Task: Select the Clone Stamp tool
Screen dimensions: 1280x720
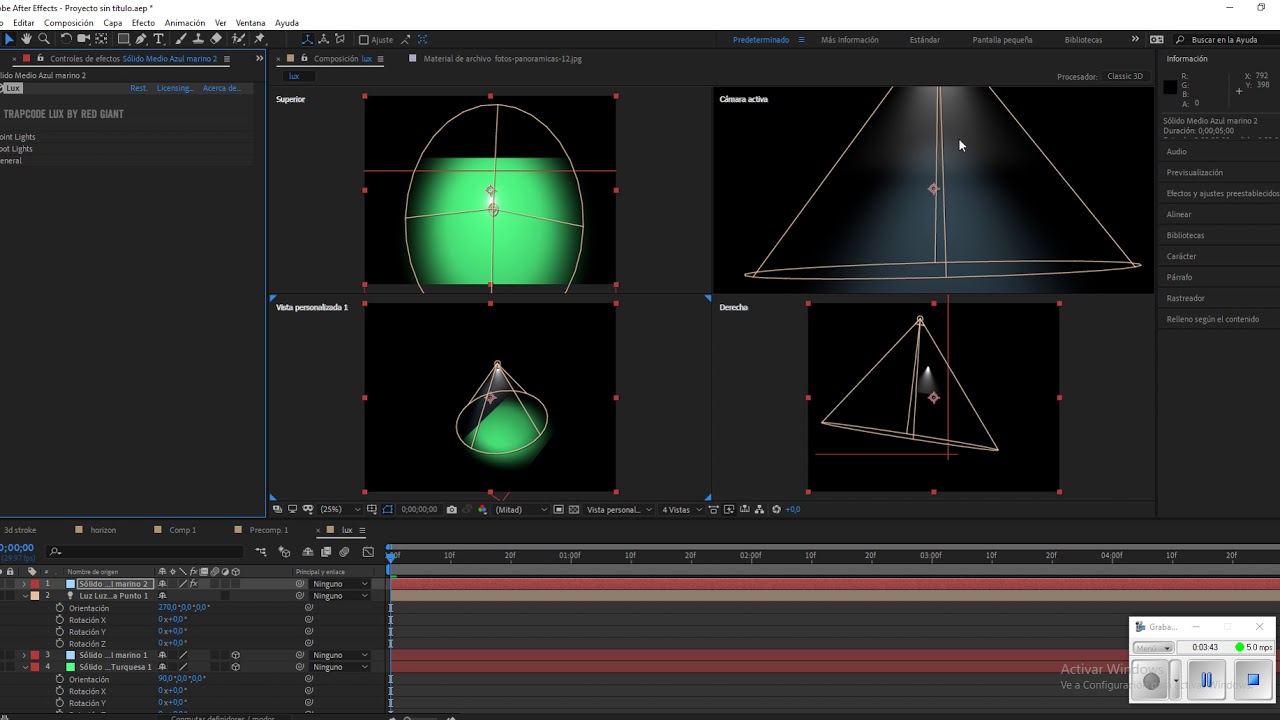Action: click(x=199, y=39)
